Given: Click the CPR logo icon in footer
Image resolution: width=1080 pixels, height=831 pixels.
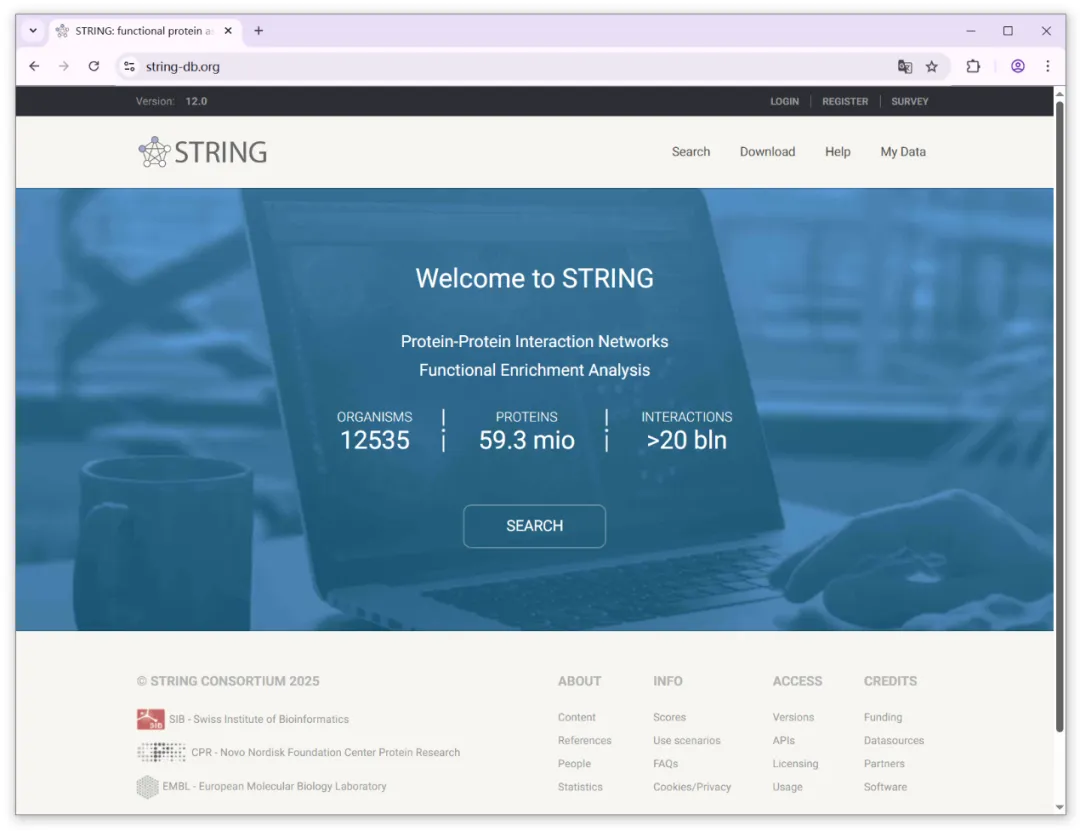Looking at the screenshot, I should (x=161, y=752).
